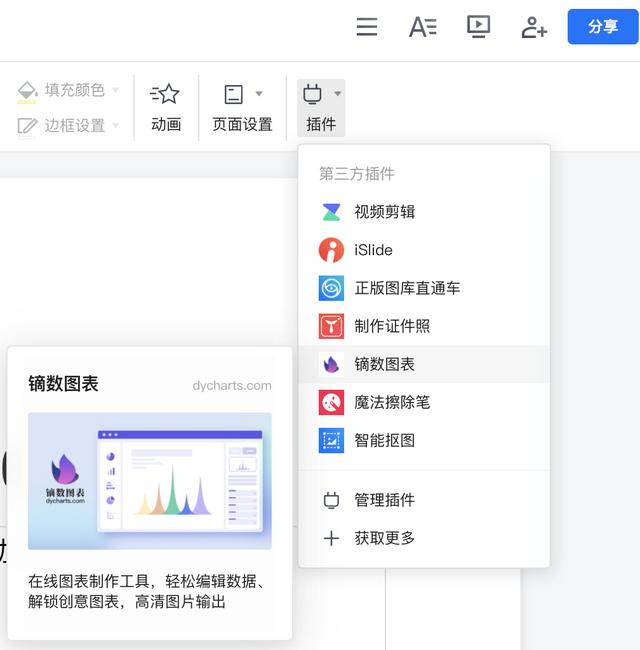Image resolution: width=640 pixels, height=650 pixels.
Task: Open the 动画 animation tool
Action: (x=165, y=107)
